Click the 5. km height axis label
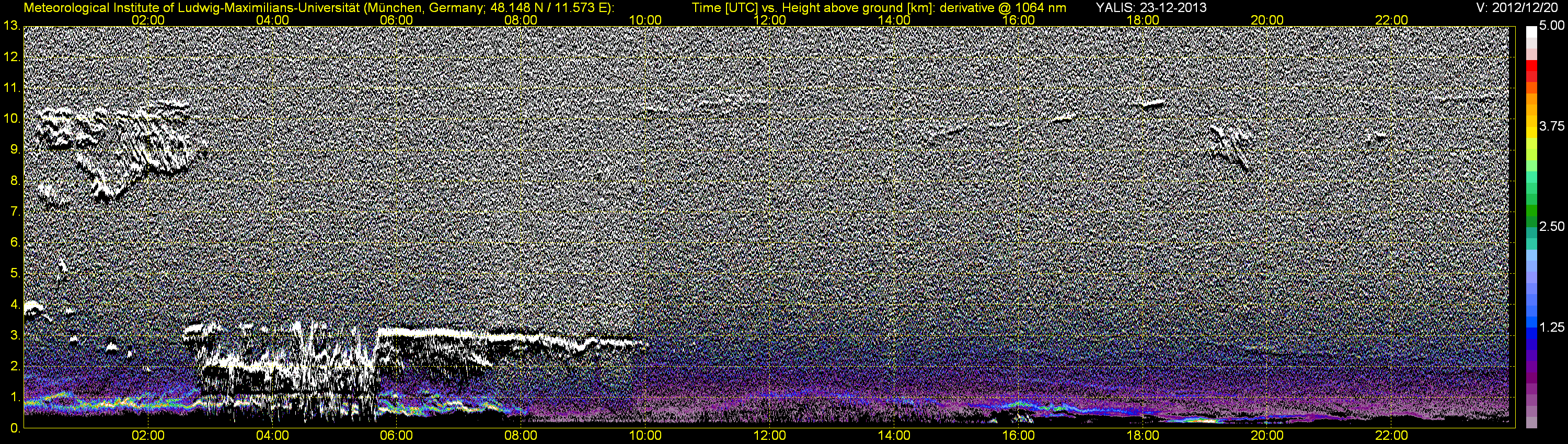The width and height of the screenshot is (1568, 444). point(15,274)
